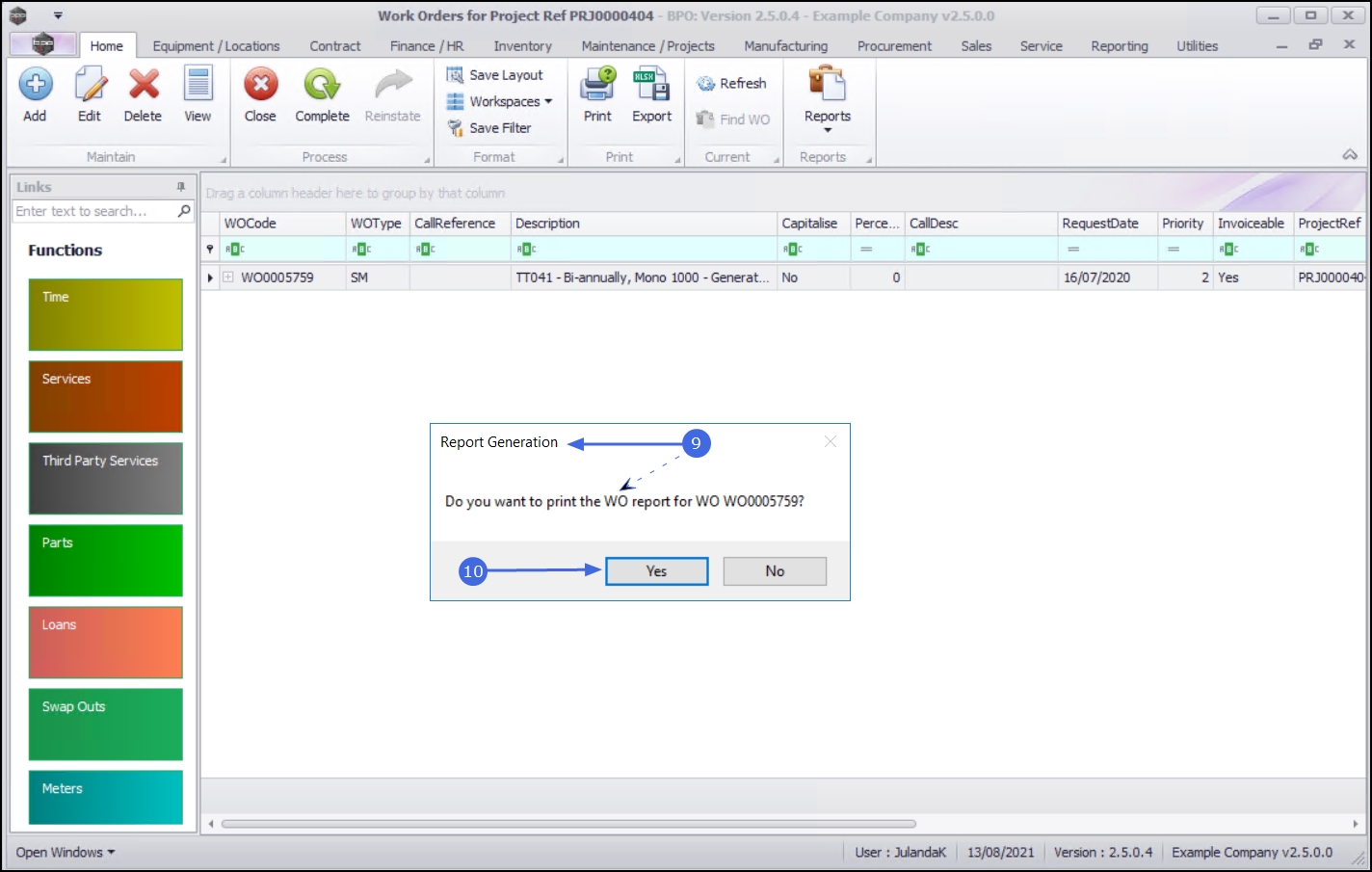This screenshot has width=1372, height=872.
Task: Open the Swap Outs function tile
Action: (106, 725)
